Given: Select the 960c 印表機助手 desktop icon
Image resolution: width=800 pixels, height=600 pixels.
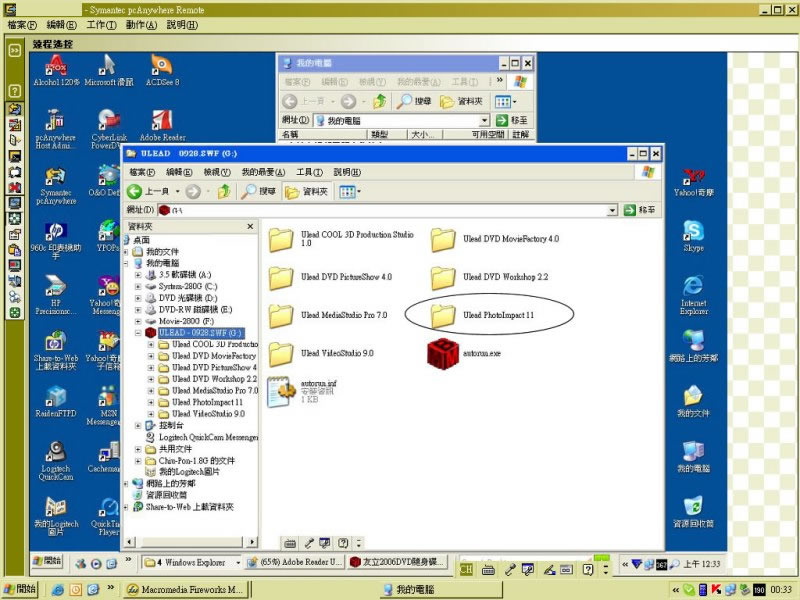Looking at the screenshot, I should point(56,241).
